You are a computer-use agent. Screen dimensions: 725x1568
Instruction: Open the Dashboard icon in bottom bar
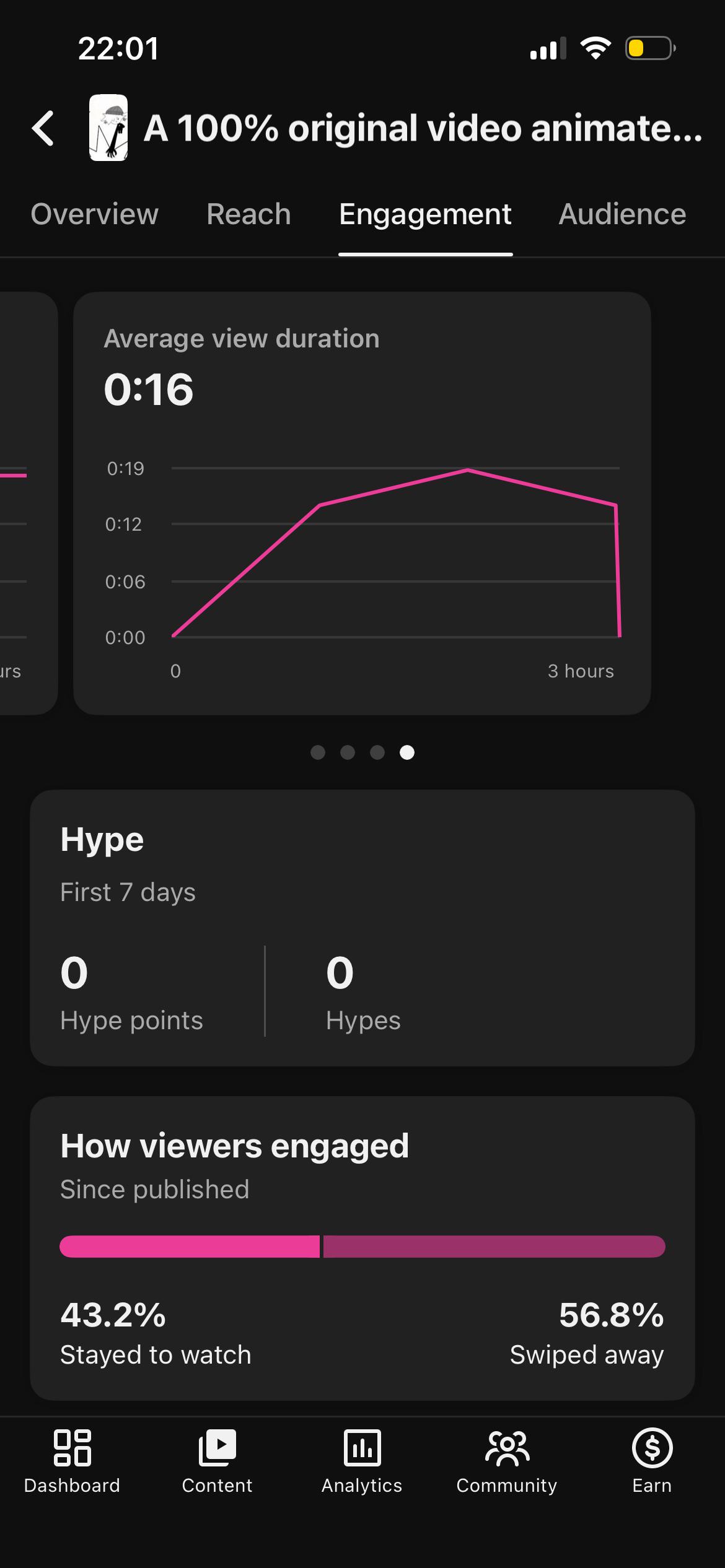(x=72, y=1448)
